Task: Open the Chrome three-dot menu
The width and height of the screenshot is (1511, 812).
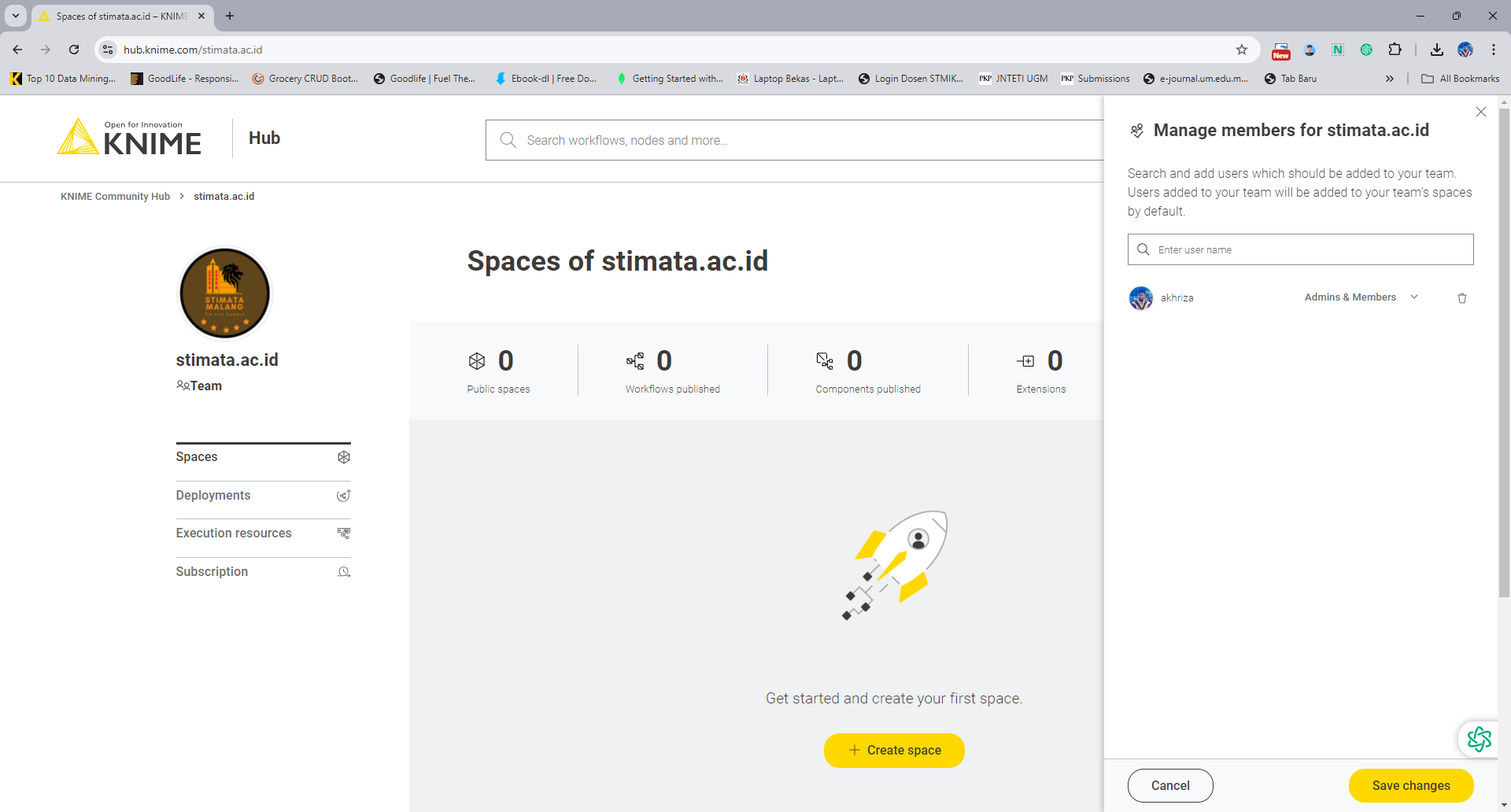Action: point(1494,50)
